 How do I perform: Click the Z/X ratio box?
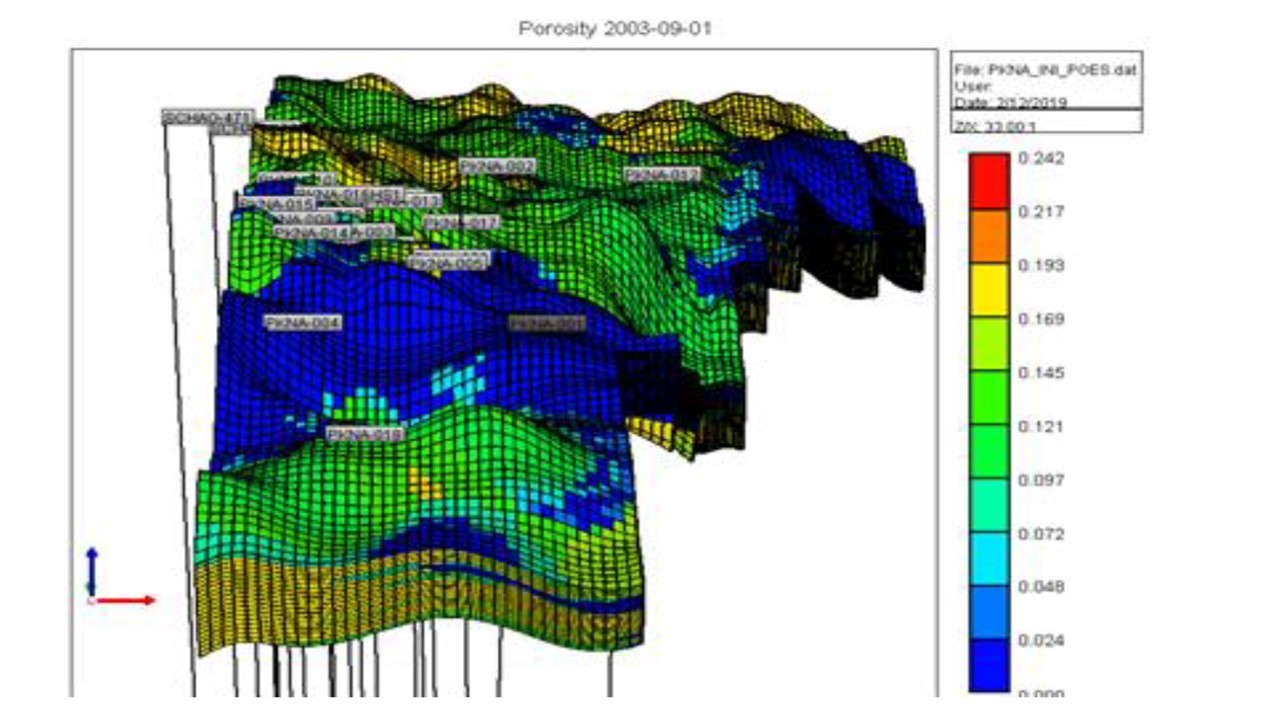point(1045,122)
